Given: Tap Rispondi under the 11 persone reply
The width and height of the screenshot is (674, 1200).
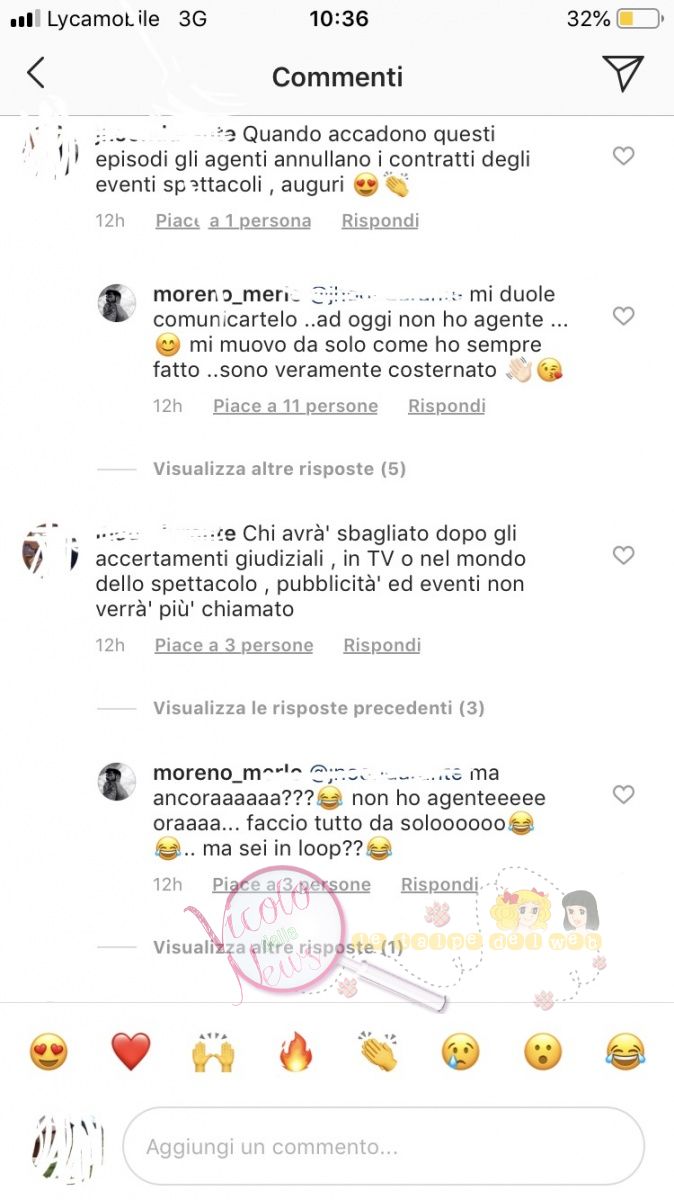Looking at the screenshot, I should [447, 406].
